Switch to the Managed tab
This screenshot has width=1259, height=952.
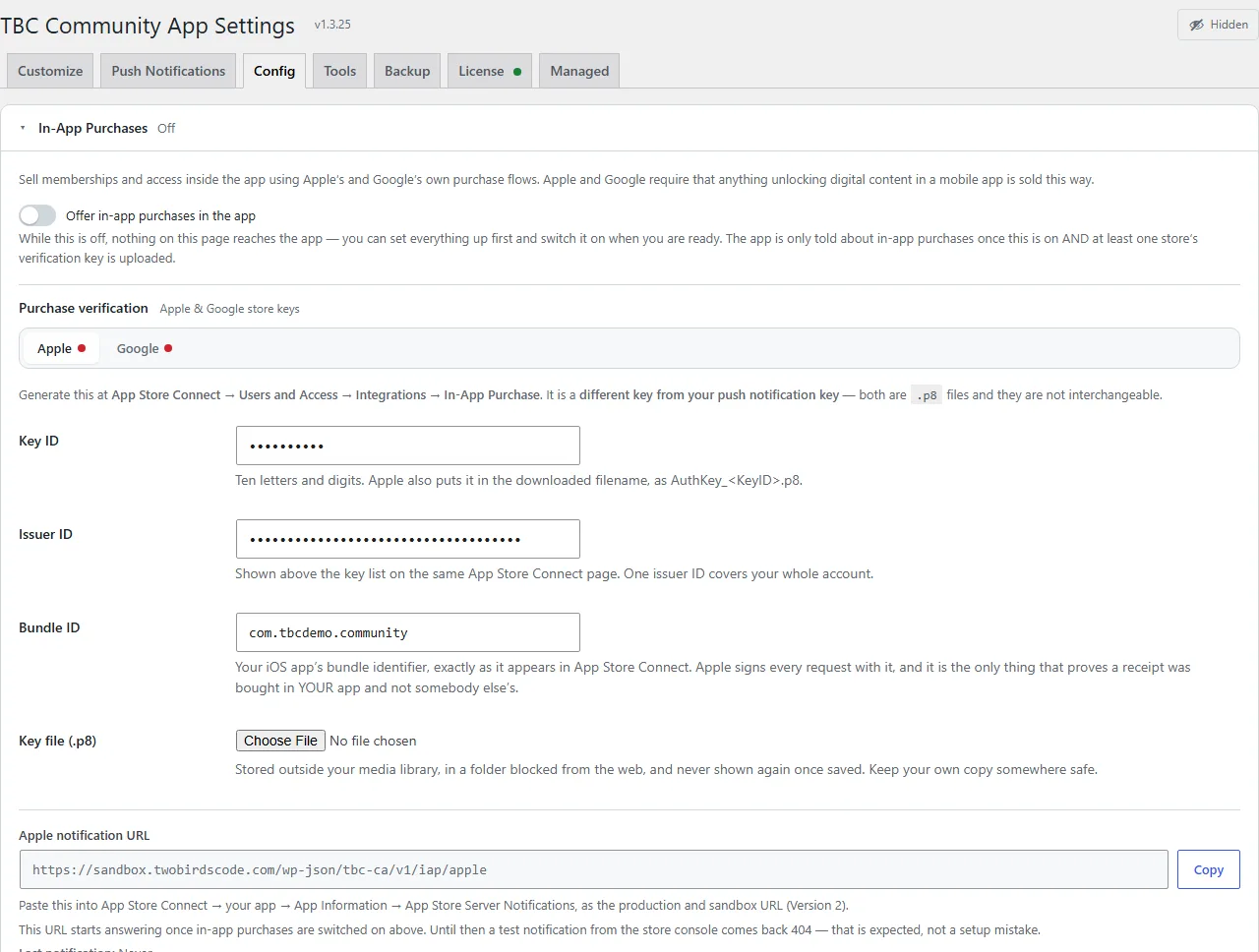[x=579, y=71]
